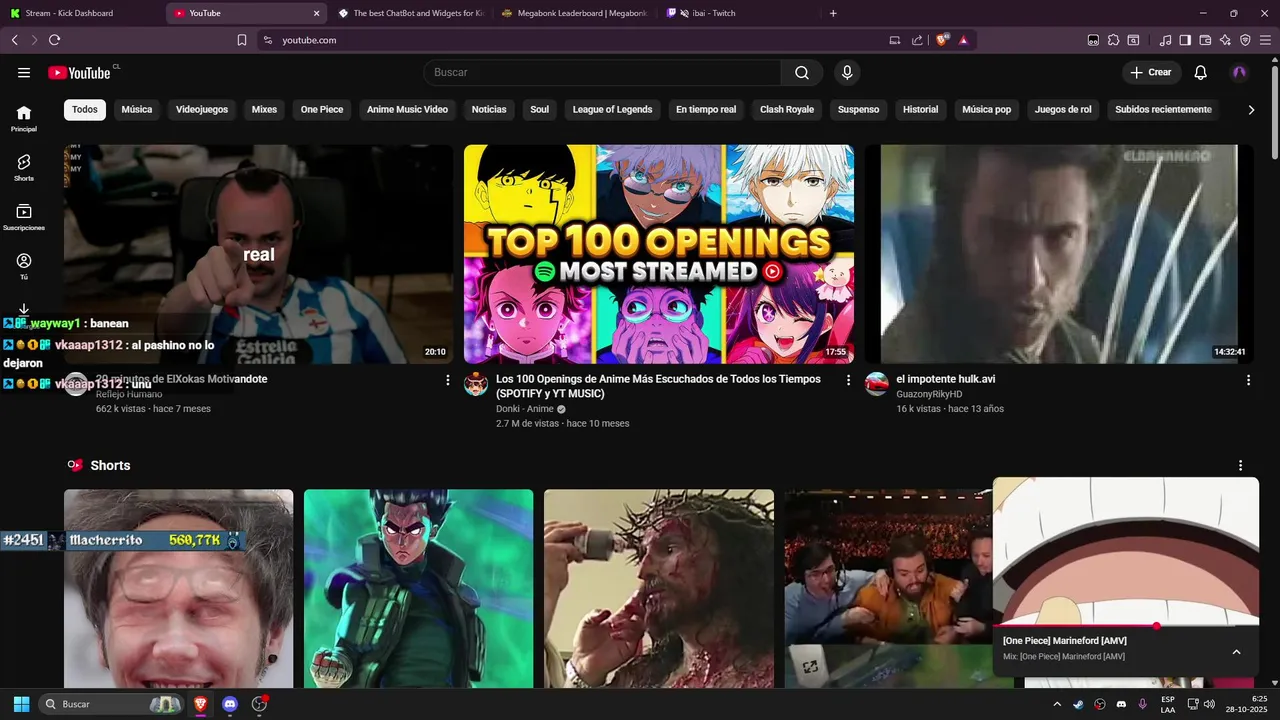Select the Todos category chip

(85, 109)
